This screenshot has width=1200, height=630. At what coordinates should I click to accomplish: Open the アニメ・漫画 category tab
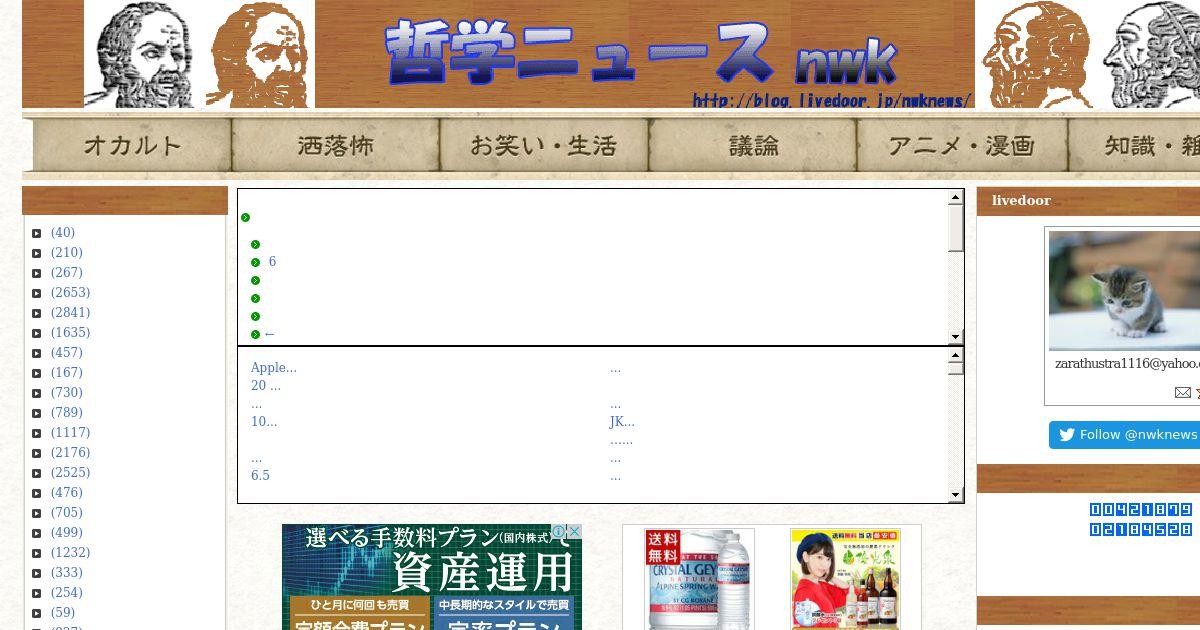tap(962, 146)
